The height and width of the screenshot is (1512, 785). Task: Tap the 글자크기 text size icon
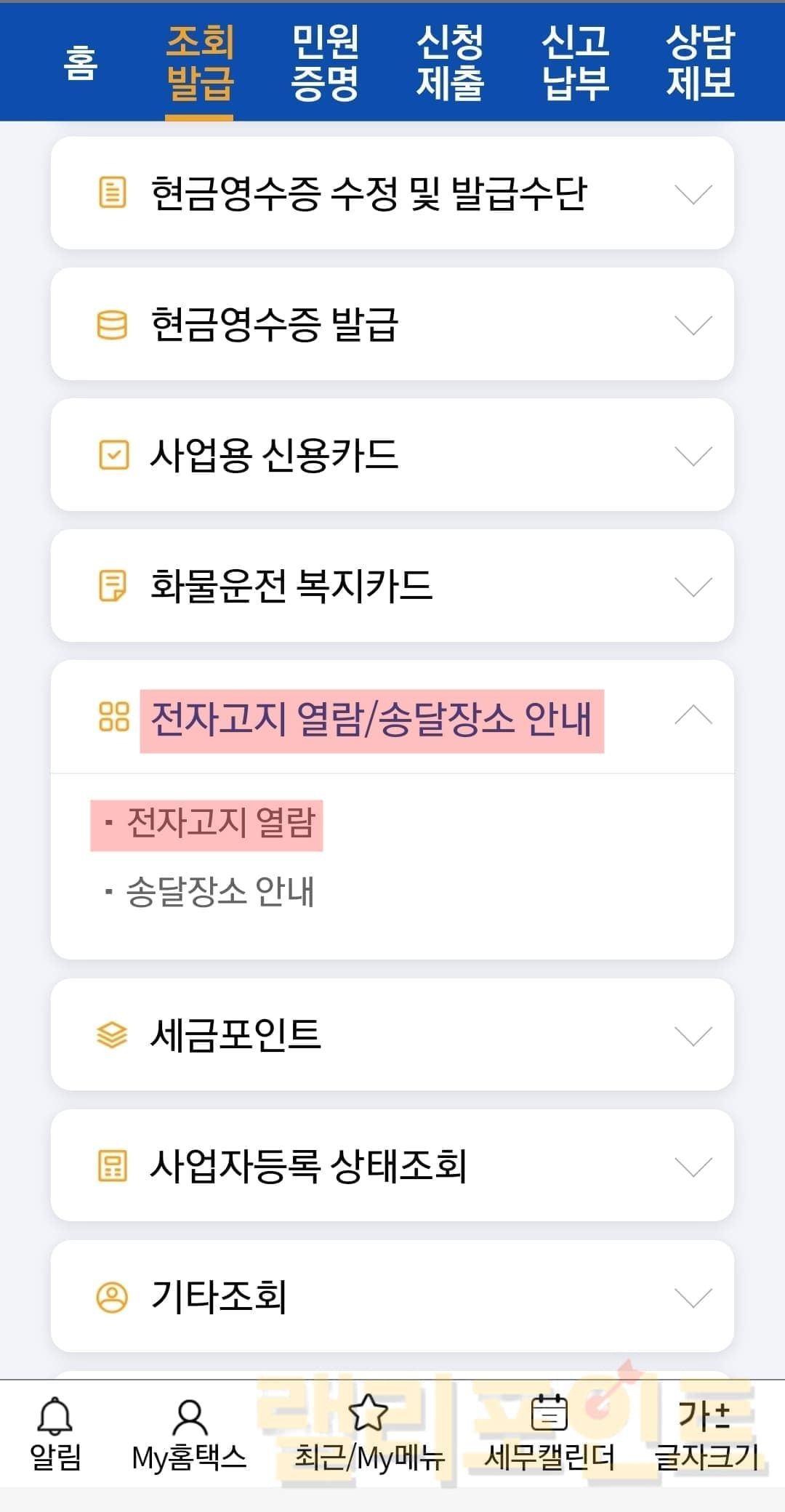pyautogui.click(x=704, y=1415)
